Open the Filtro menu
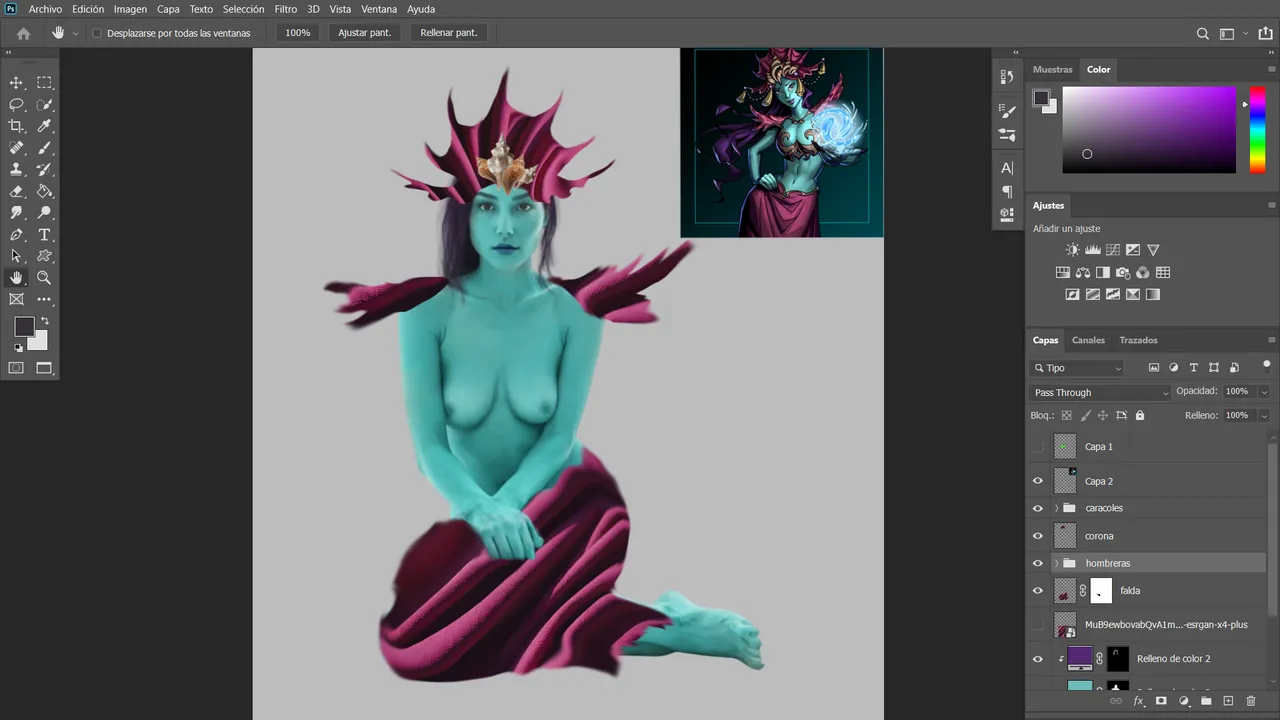Screen dimensions: 1280x720 click(x=286, y=9)
